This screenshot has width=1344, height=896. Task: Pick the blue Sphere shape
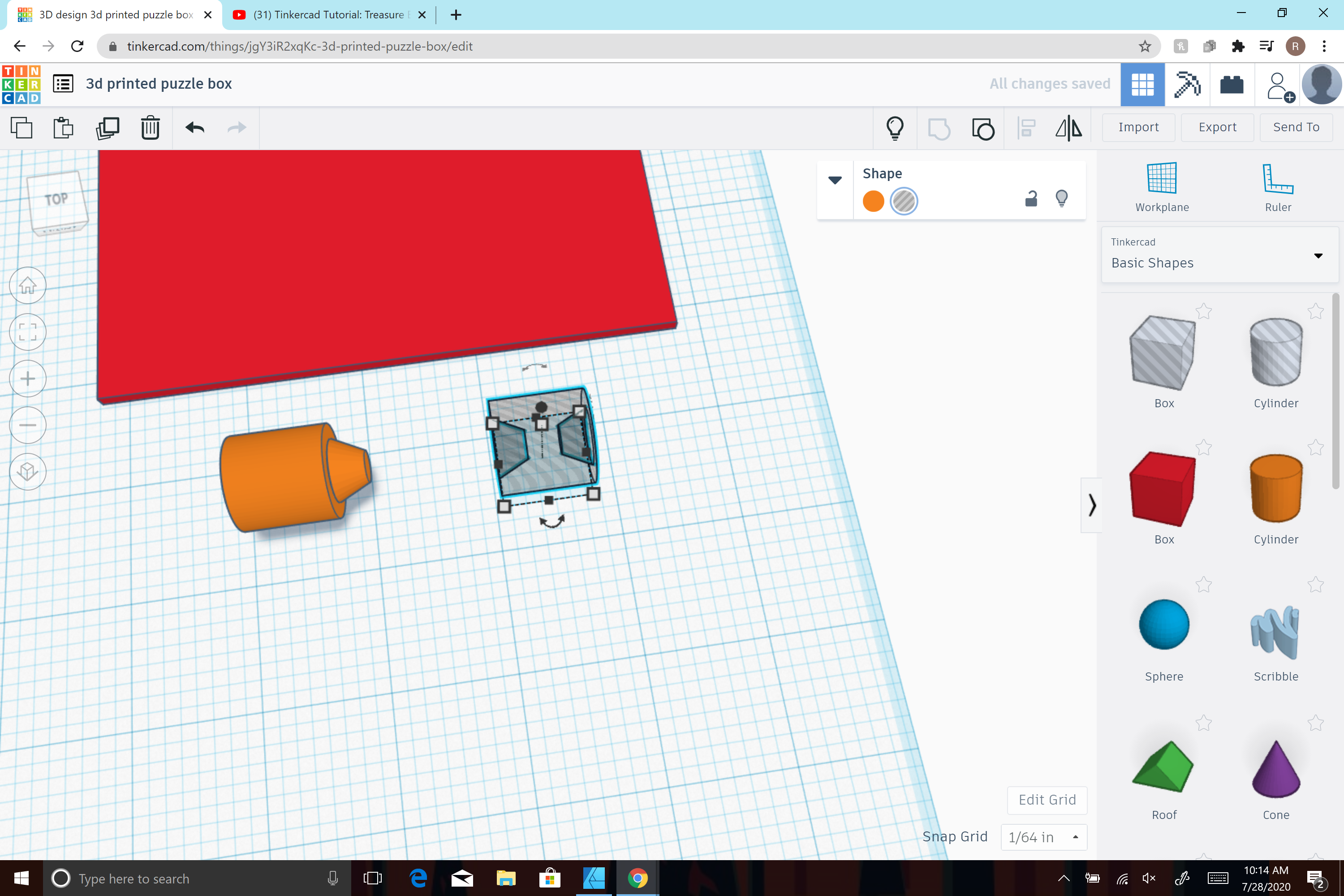coord(1163,625)
